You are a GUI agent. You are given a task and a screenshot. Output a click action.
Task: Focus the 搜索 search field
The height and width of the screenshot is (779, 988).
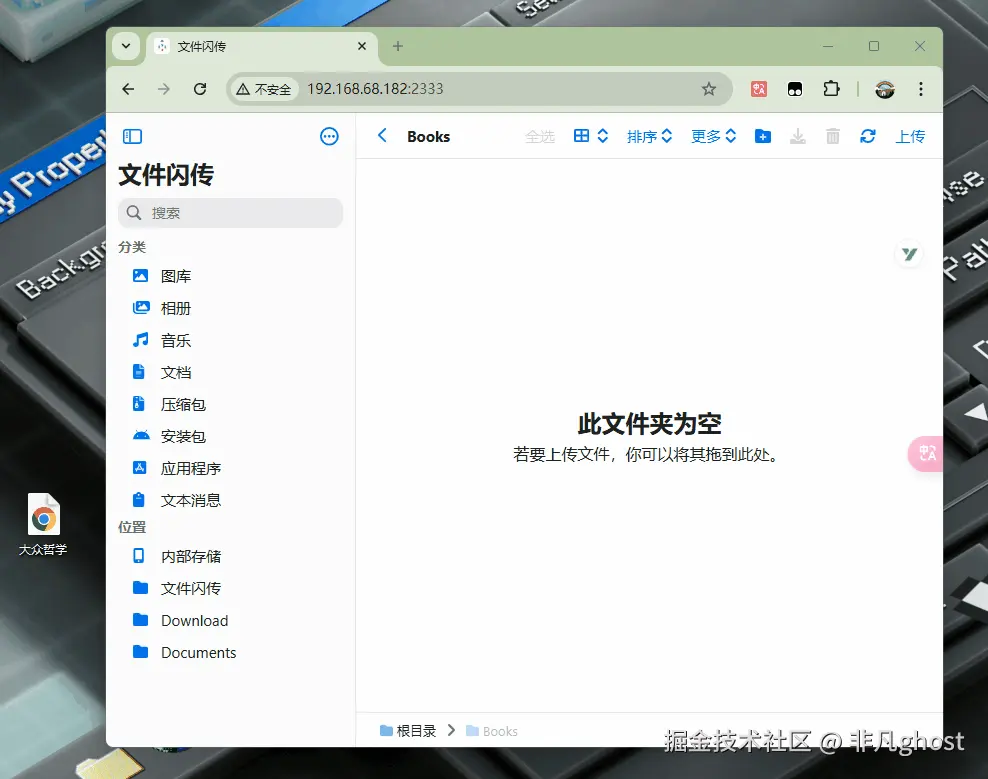[x=231, y=213]
